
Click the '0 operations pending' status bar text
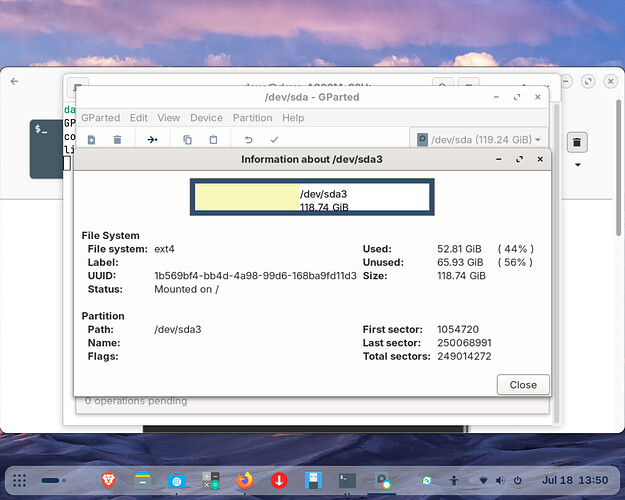coord(136,401)
